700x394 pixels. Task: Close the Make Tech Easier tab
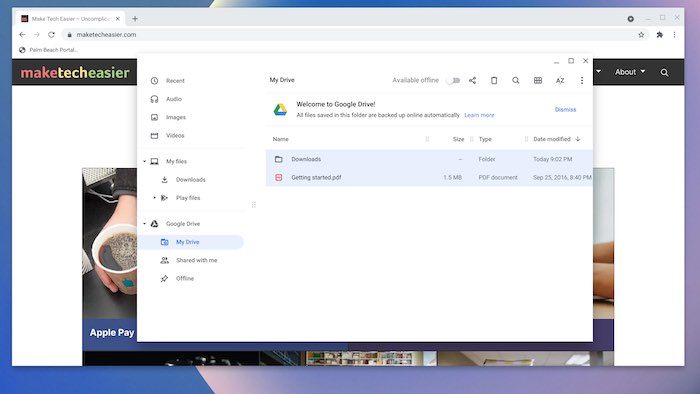point(118,19)
